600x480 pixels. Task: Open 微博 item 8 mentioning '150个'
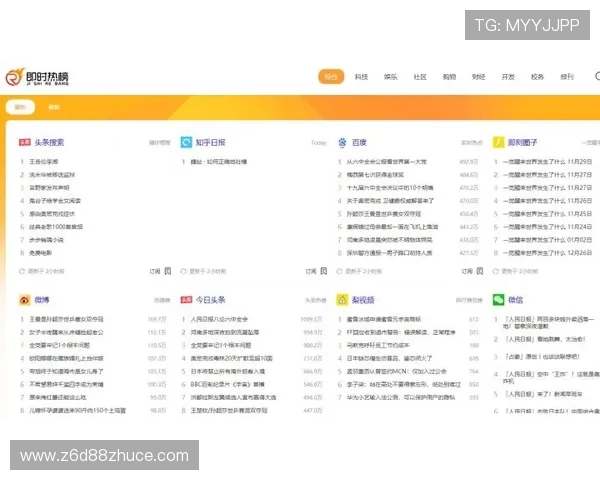point(77,410)
